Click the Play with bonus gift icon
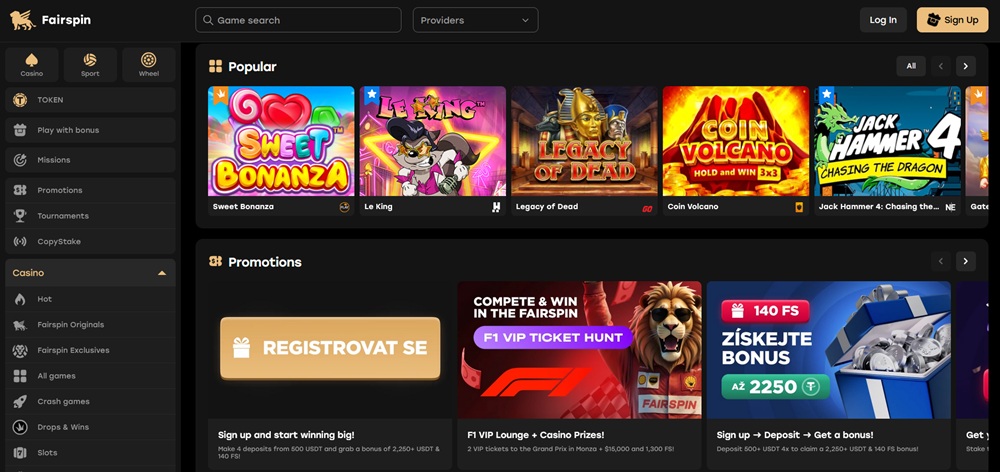The width and height of the screenshot is (1000, 472). (x=20, y=130)
